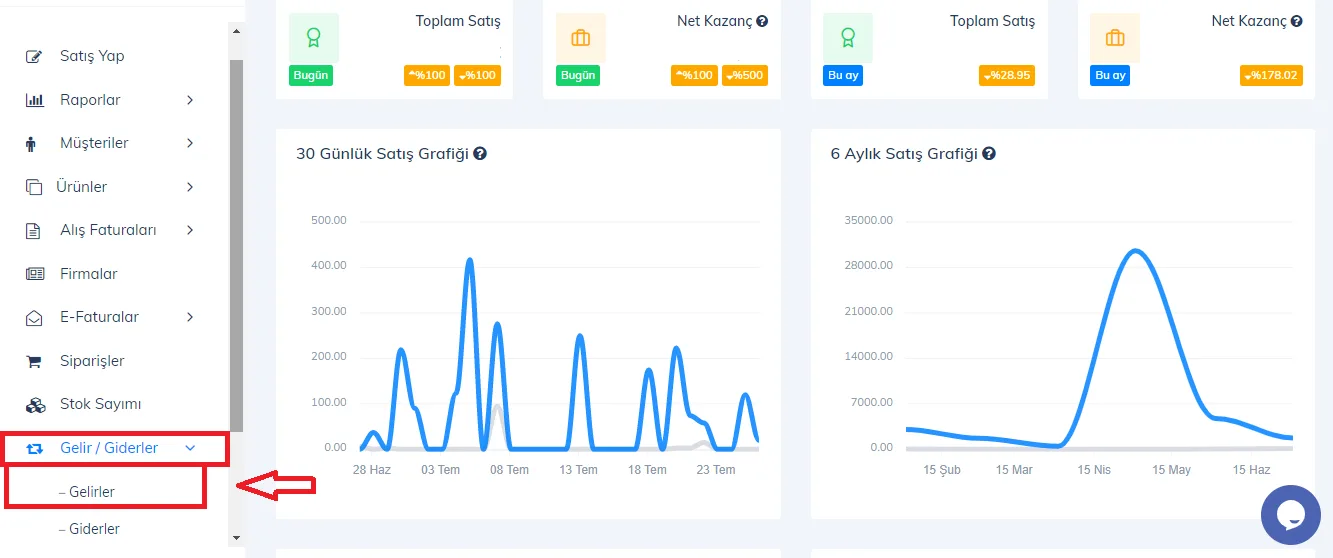Click the 03 Tem axis label
Image resolution: width=1333 pixels, height=558 pixels.
[x=441, y=470]
